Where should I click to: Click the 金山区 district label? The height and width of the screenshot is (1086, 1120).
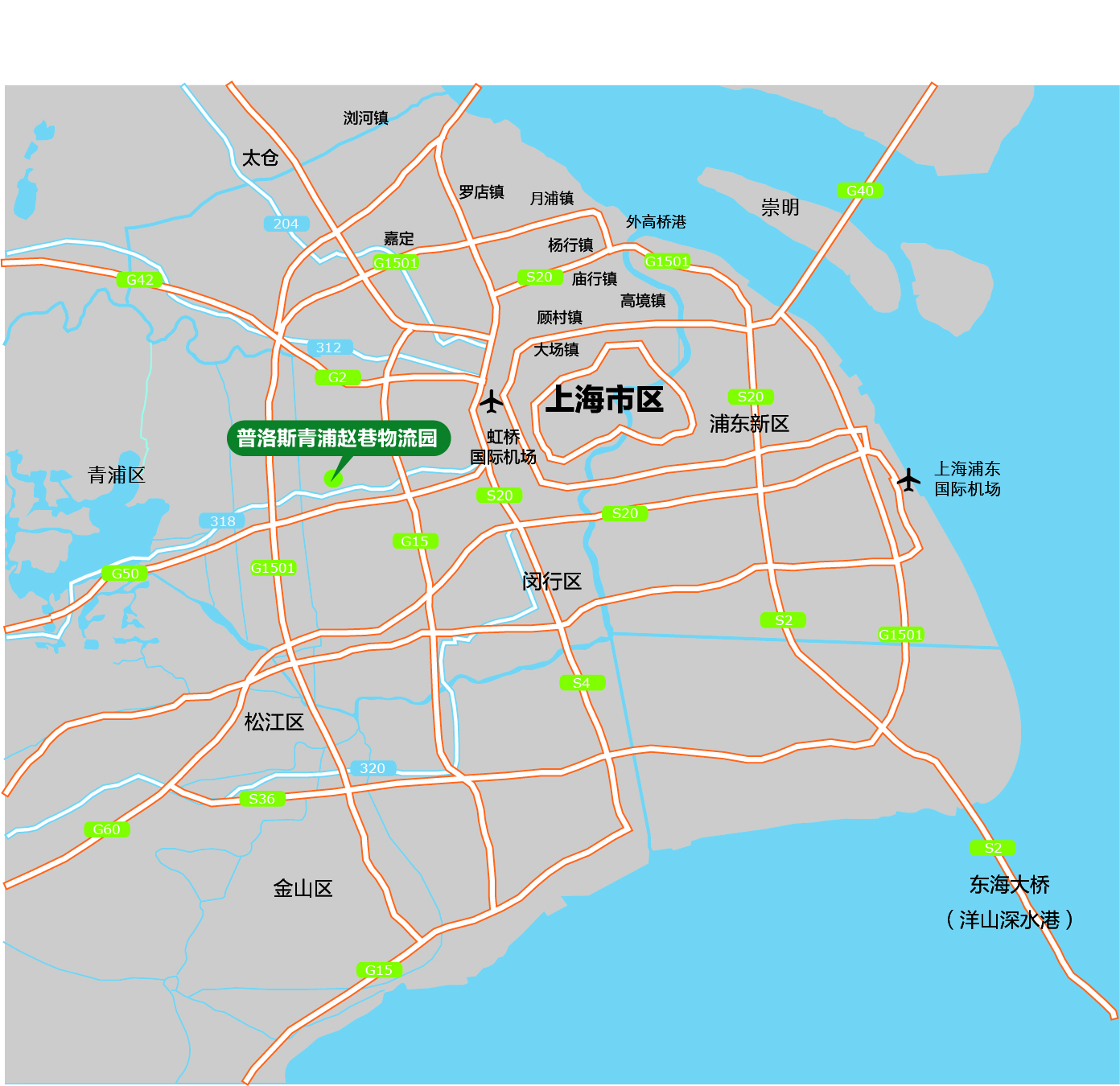[303, 889]
